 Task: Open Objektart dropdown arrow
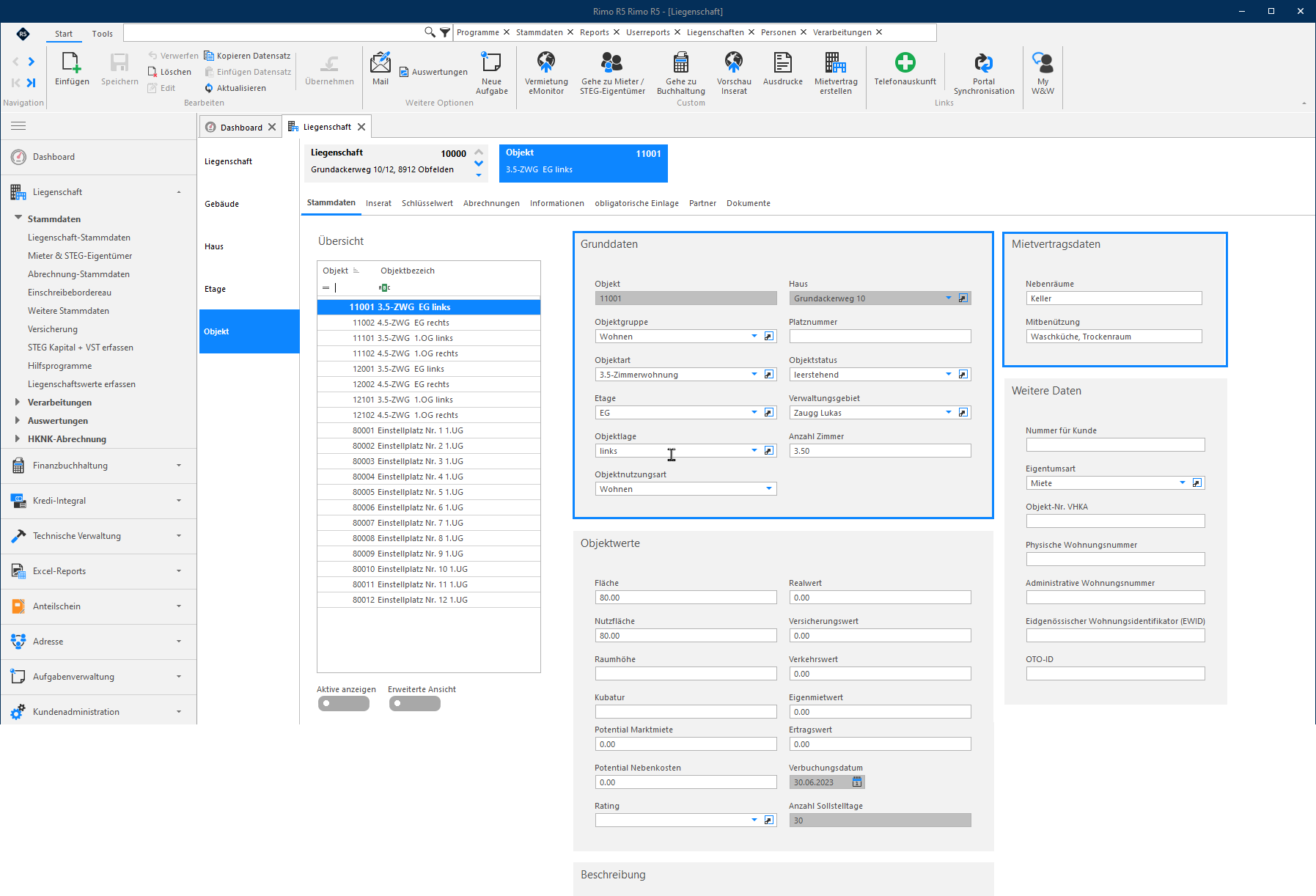click(x=754, y=375)
